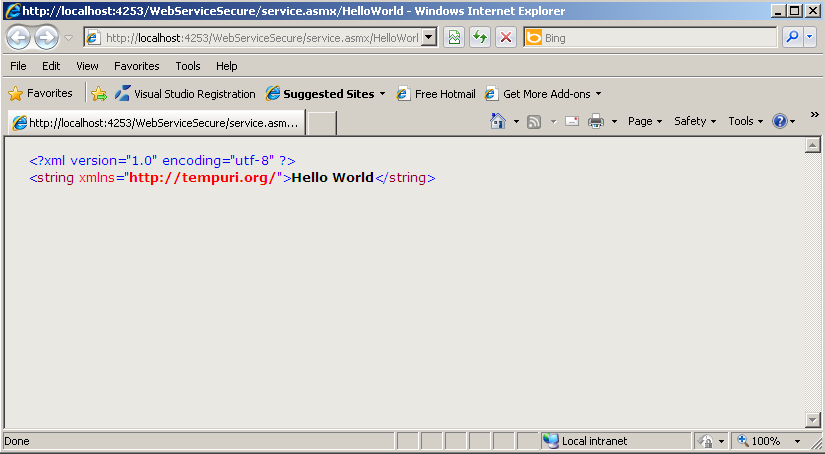This screenshot has width=825, height=454.
Task: Click the 100% zoom level button
Action: 759,441
